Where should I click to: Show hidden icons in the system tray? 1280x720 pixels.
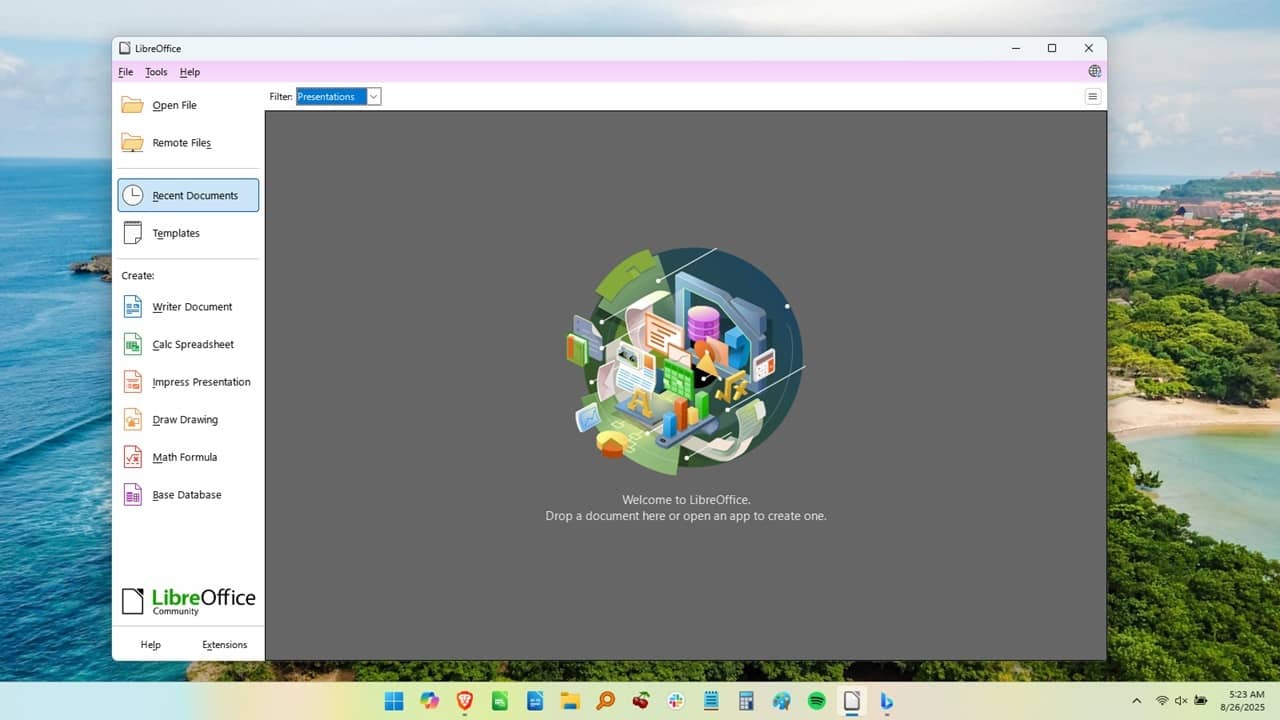(x=1137, y=701)
